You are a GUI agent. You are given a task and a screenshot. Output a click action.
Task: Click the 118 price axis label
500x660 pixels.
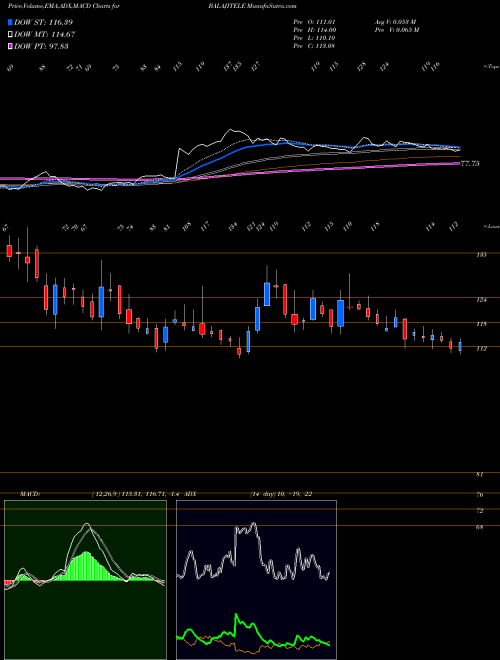click(482, 324)
